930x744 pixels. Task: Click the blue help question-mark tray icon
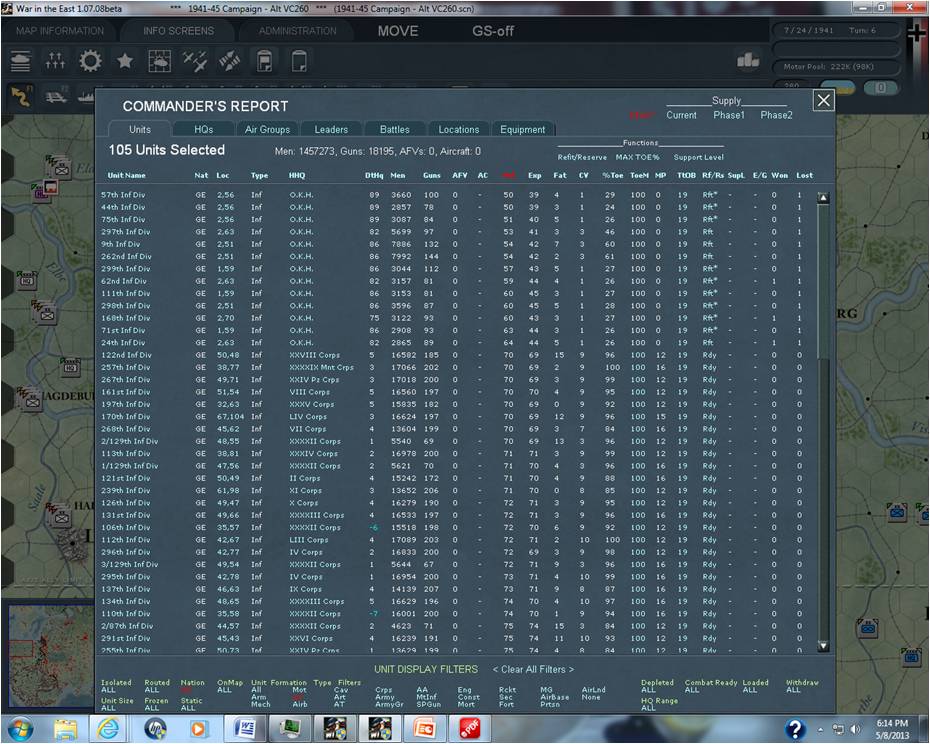[x=795, y=729]
